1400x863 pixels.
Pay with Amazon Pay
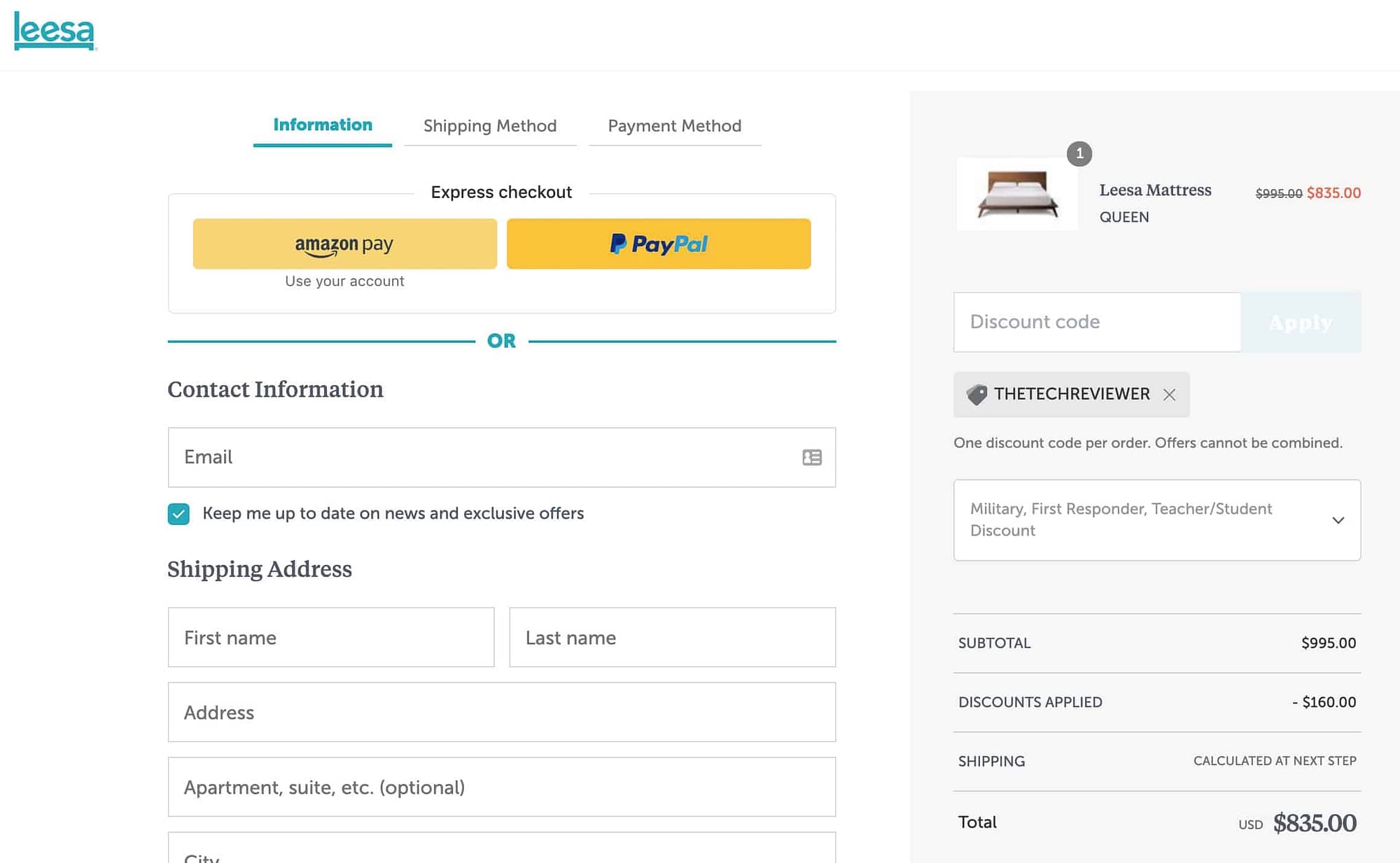345,244
